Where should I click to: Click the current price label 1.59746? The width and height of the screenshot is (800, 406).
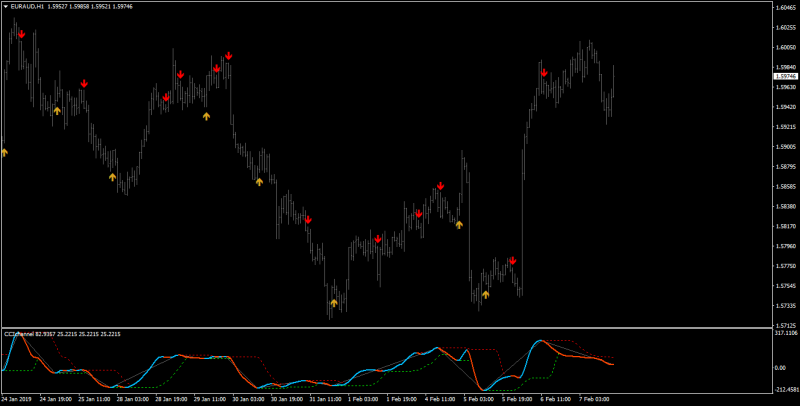(785, 77)
